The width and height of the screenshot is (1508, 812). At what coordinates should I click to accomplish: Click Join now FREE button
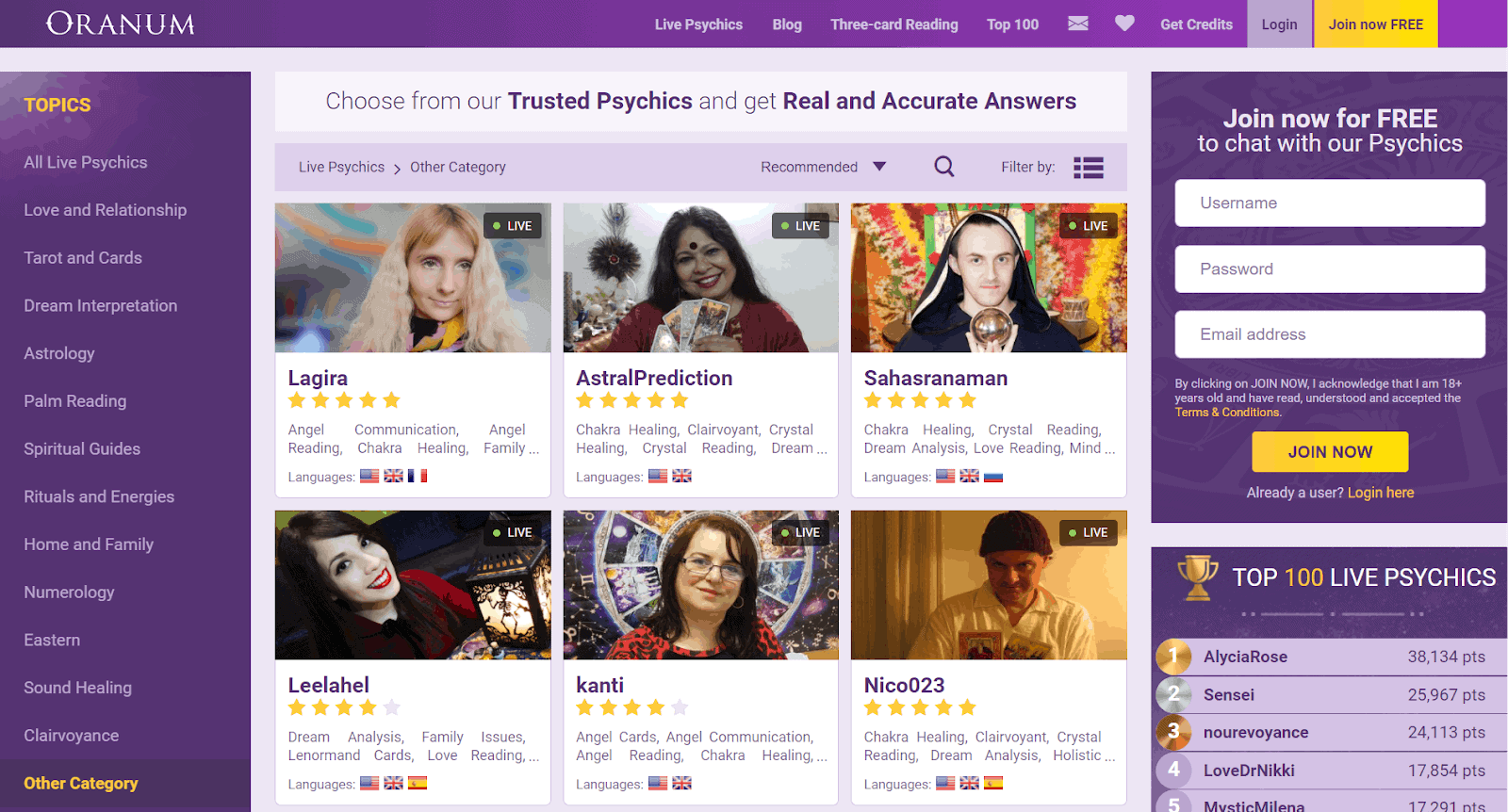click(x=1376, y=24)
